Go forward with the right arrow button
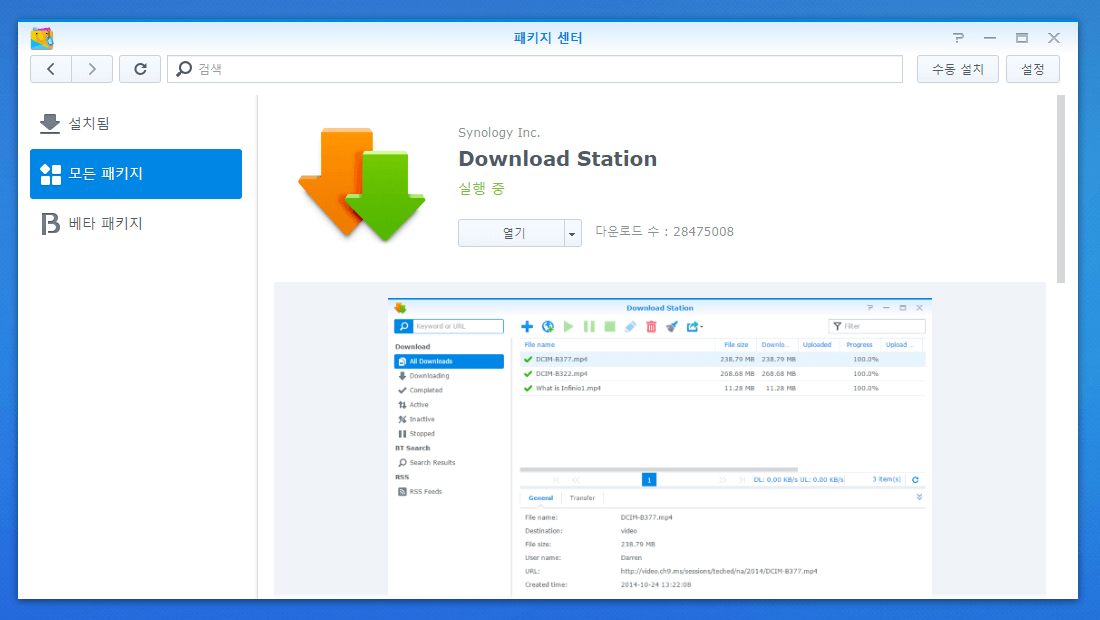Screen dimensions: 1100x620 pyautogui.click(x=92, y=69)
